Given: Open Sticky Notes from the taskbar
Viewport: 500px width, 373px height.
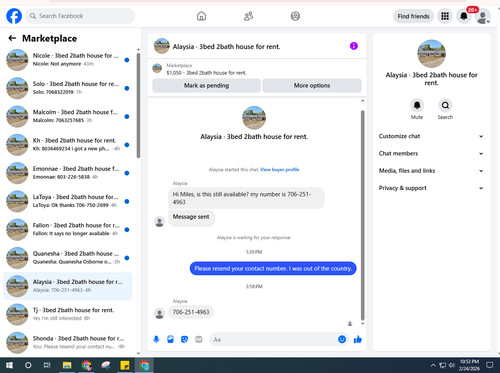Looking at the screenshot, I should (125, 365).
